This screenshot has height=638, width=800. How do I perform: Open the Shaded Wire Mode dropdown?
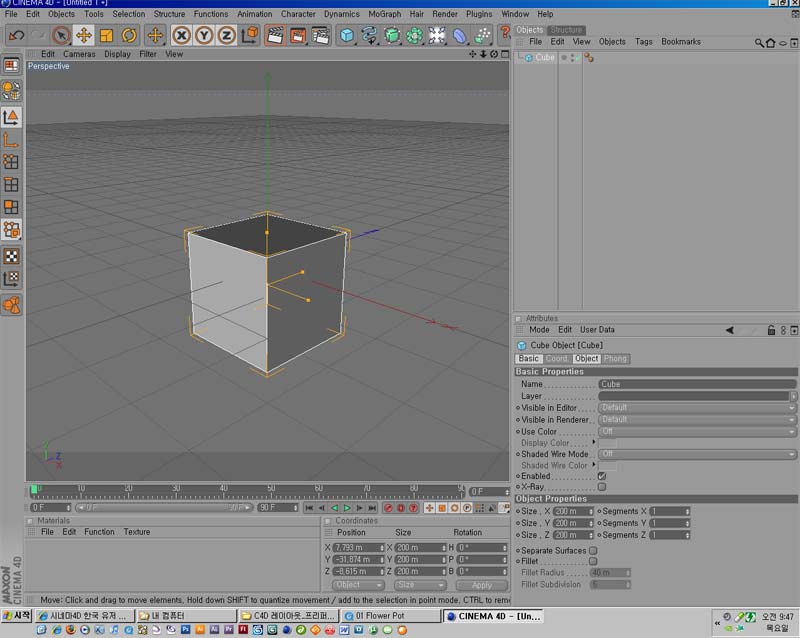pos(697,454)
